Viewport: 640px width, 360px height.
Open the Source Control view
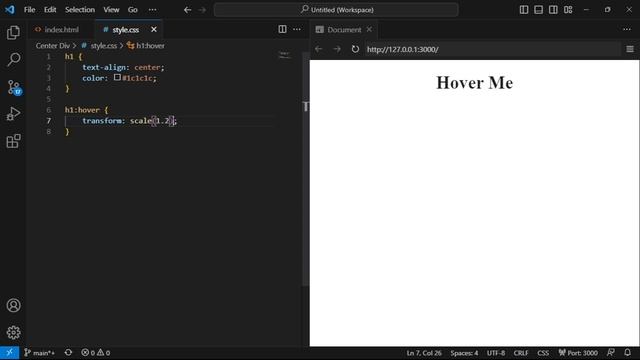14,87
